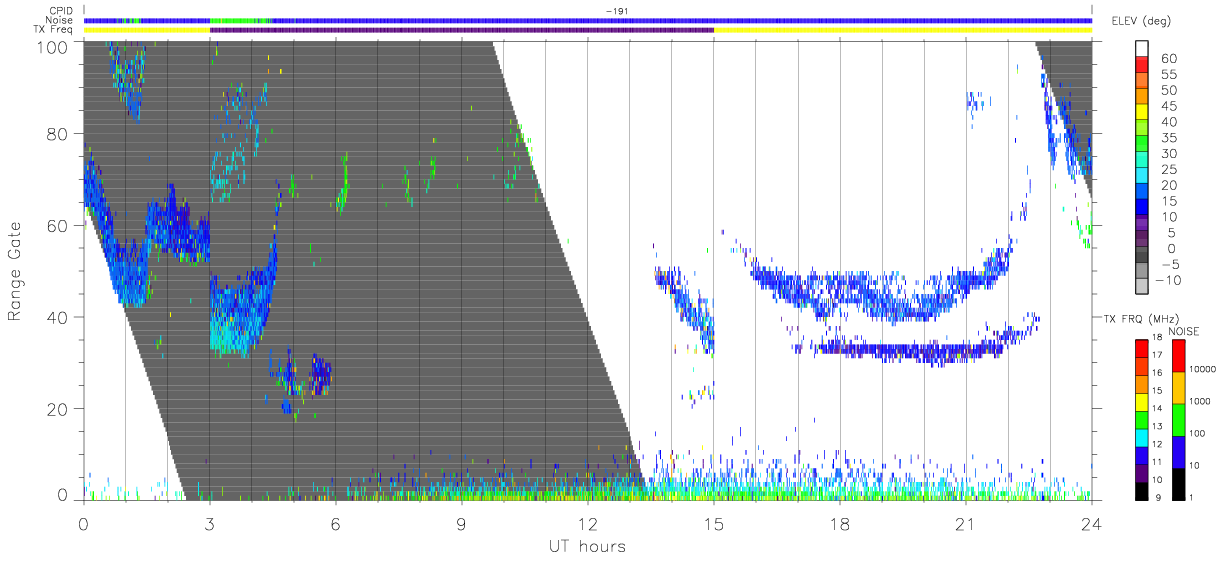The image size is (1228, 567).
Task: Select the red segment of ELEV color bar
Action: click(x=1141, y=66)
